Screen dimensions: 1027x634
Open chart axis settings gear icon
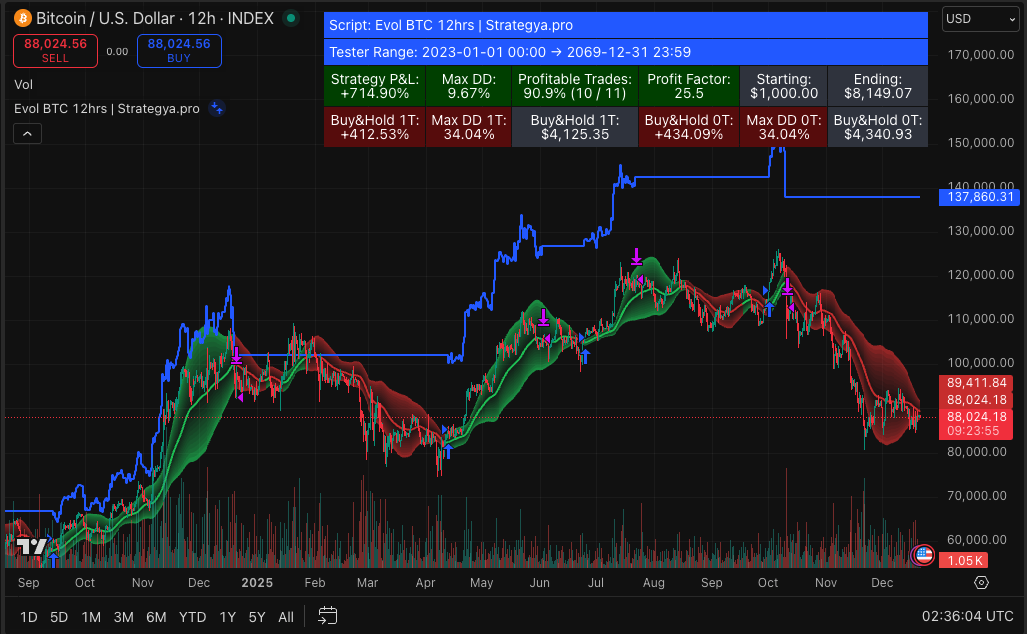click(981, 582)
